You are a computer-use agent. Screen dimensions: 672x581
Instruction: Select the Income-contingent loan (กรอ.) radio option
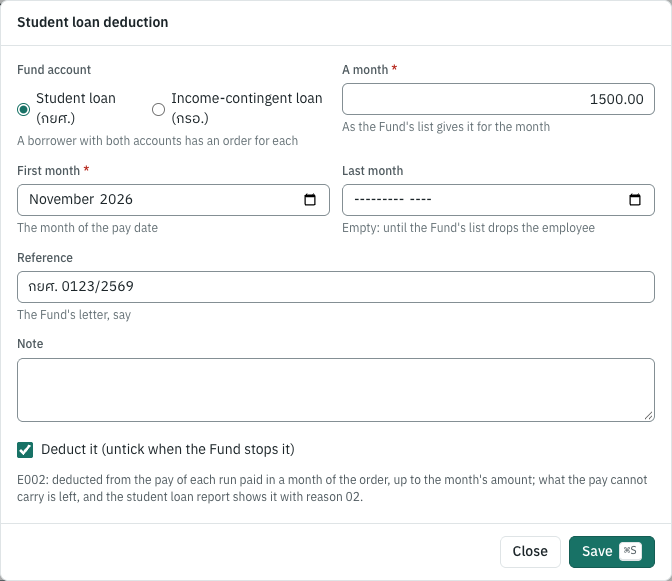[159, 109]
